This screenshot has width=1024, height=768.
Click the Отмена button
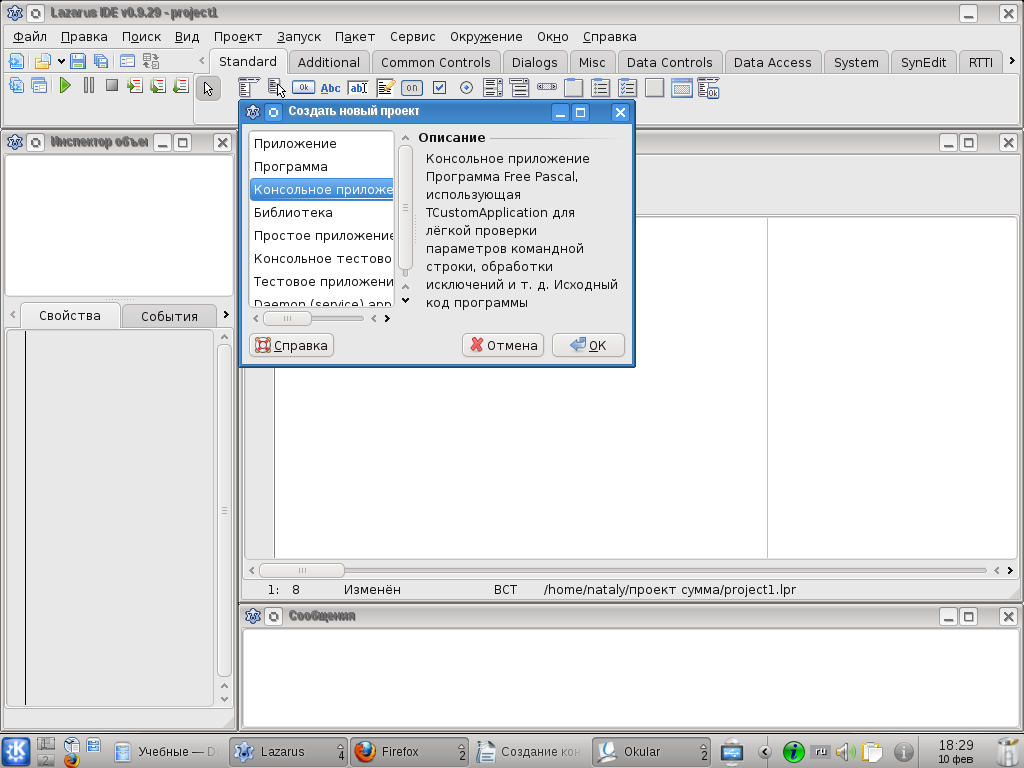503,345
